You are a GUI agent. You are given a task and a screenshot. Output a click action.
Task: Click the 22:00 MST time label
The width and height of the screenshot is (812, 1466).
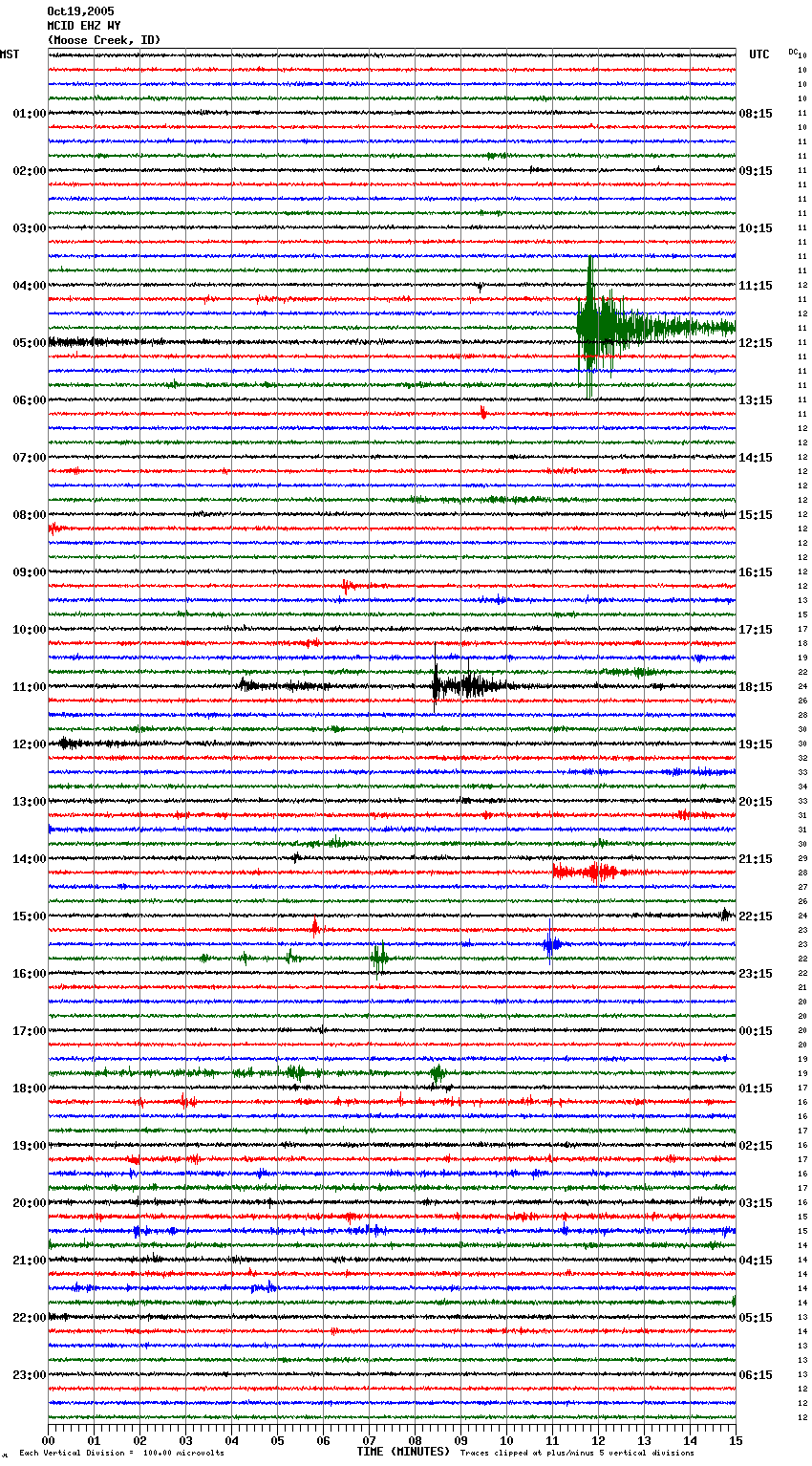click(x=30, y=1318)
